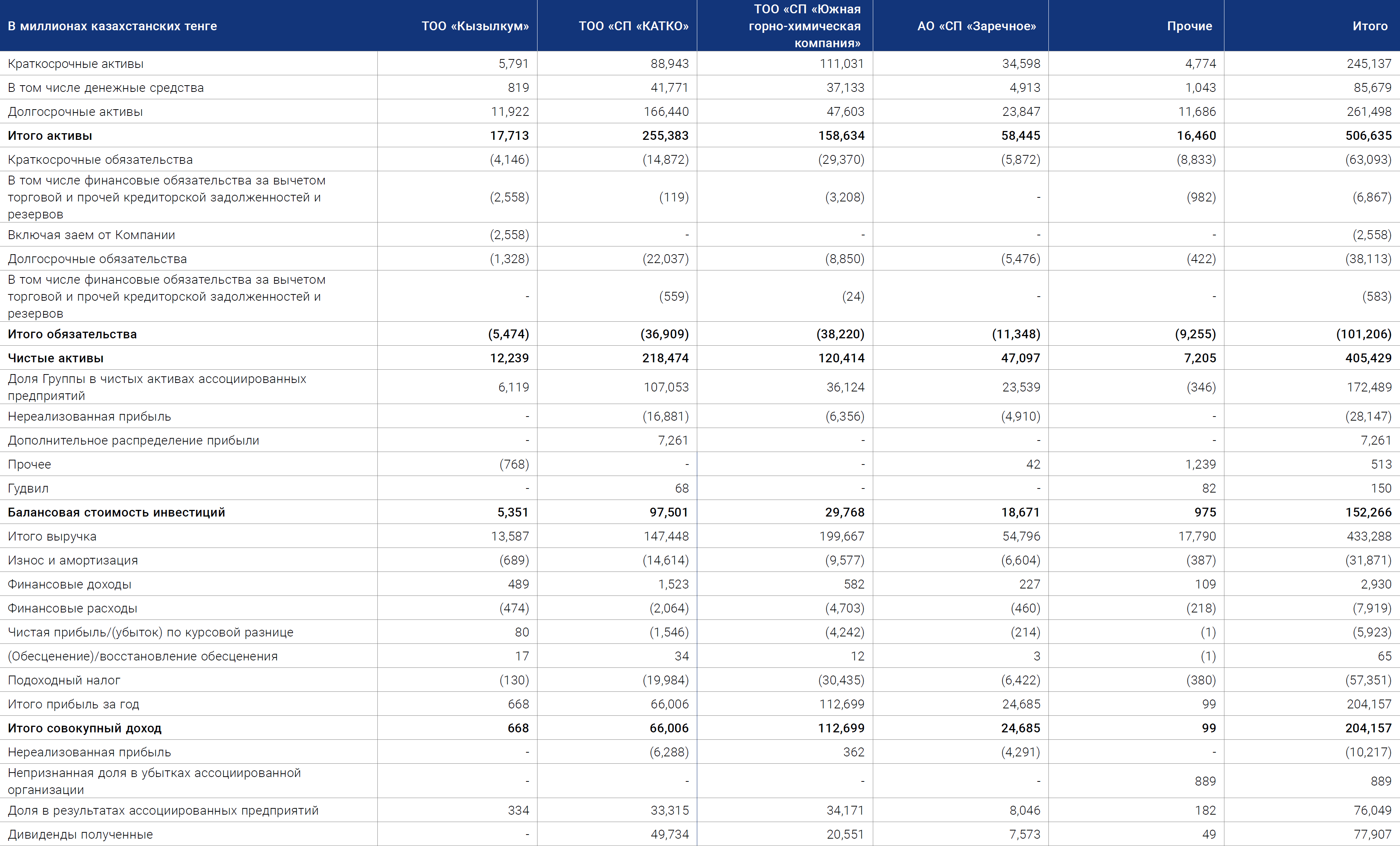Click the value 889 in the Прочие column
This screenshot has height=846, width=1400.
click(x=1205, y=781)
